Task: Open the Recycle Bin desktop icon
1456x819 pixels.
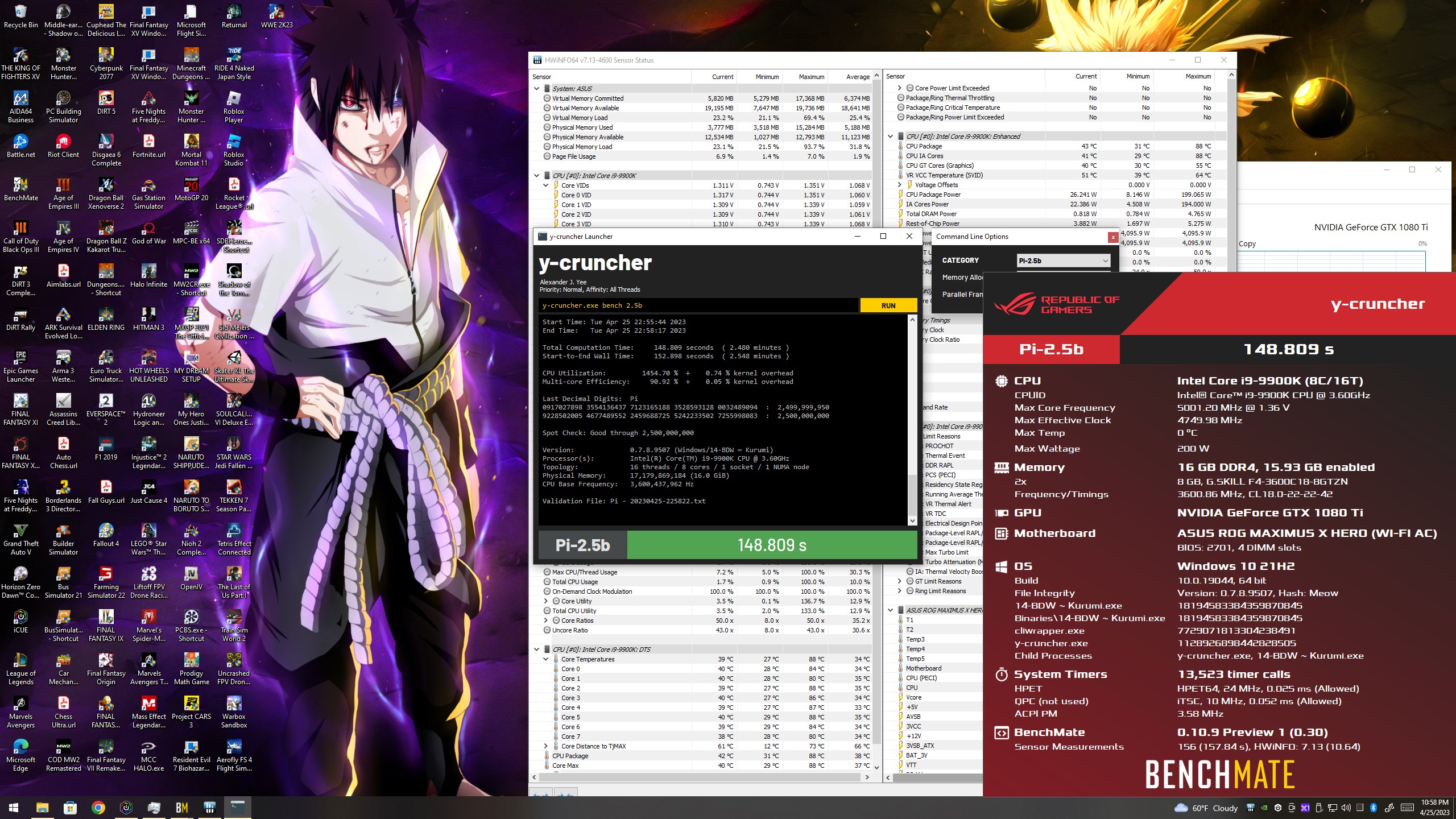Action: tap(20, 17)
